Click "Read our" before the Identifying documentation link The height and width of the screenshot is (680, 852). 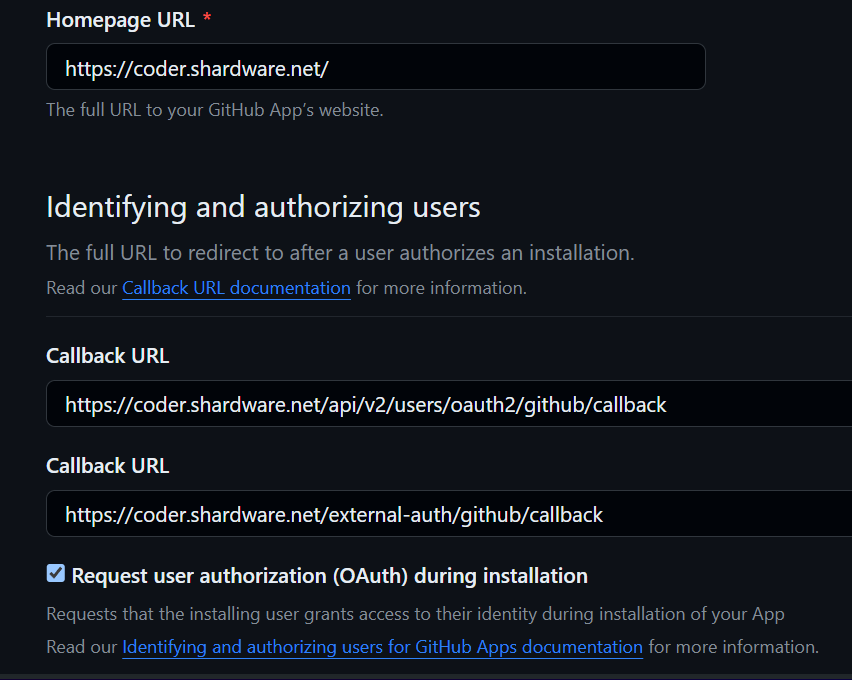pyautogui.click(x=82, y=647)
